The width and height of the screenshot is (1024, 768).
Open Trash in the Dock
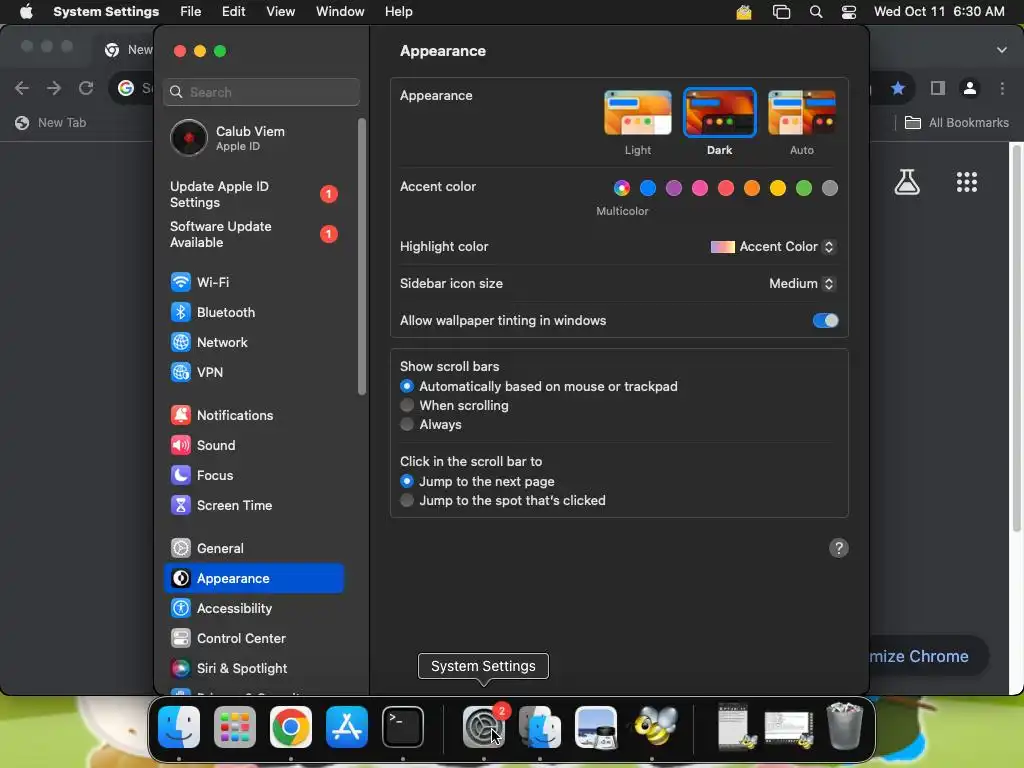pos(844,726)
